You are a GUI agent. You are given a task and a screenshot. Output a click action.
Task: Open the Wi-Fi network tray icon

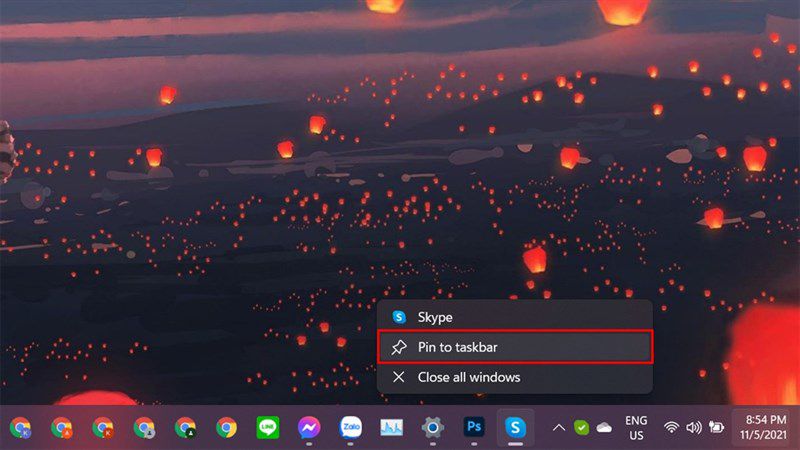(x=671, y=428)
